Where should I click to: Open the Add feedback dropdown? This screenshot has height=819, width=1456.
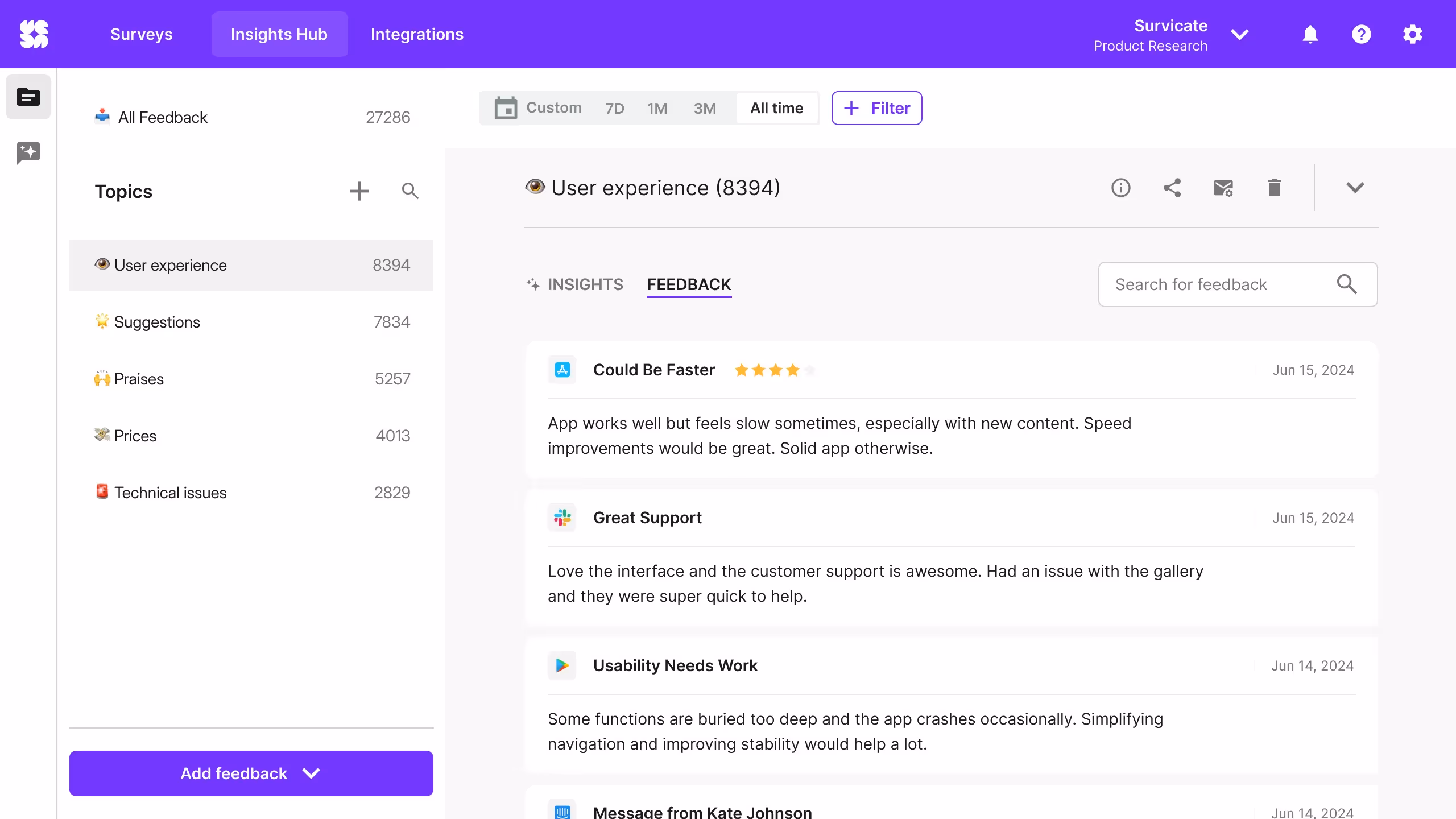point(251,773)
